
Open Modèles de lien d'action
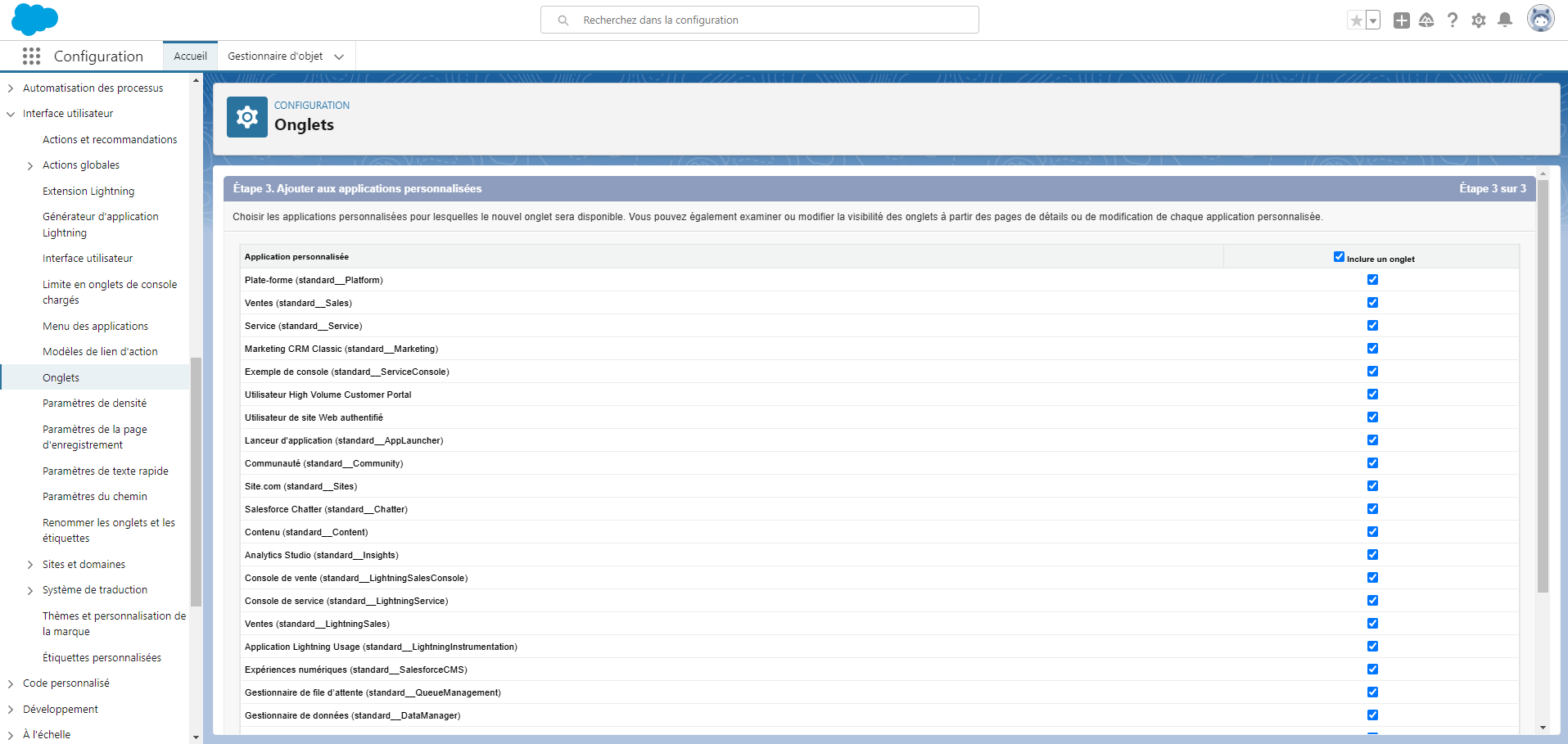(x=100, y=352)
